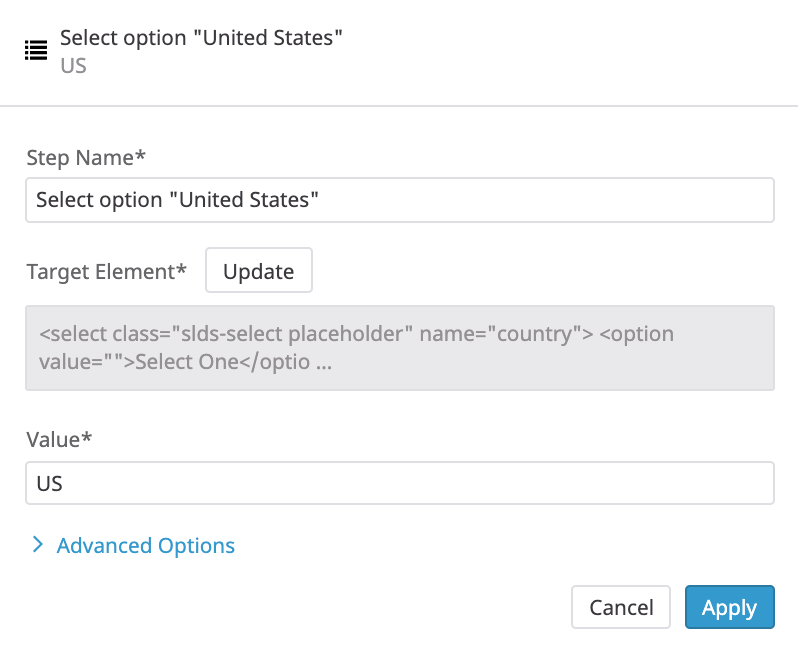Click the Update target element button
798x652 pixels.
pyautogui.click(x=259, y=270)
